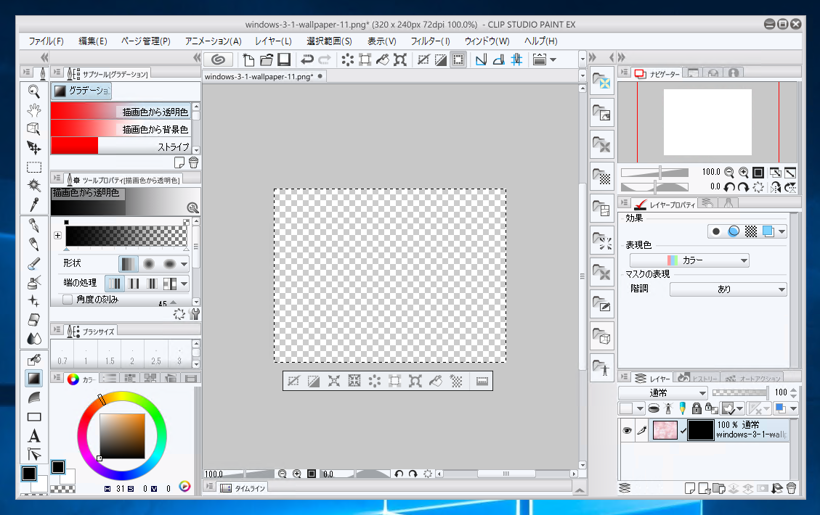This screenshot has width=820, height=515.
Task: Select the Eyedropper tool
Action: 34,204
